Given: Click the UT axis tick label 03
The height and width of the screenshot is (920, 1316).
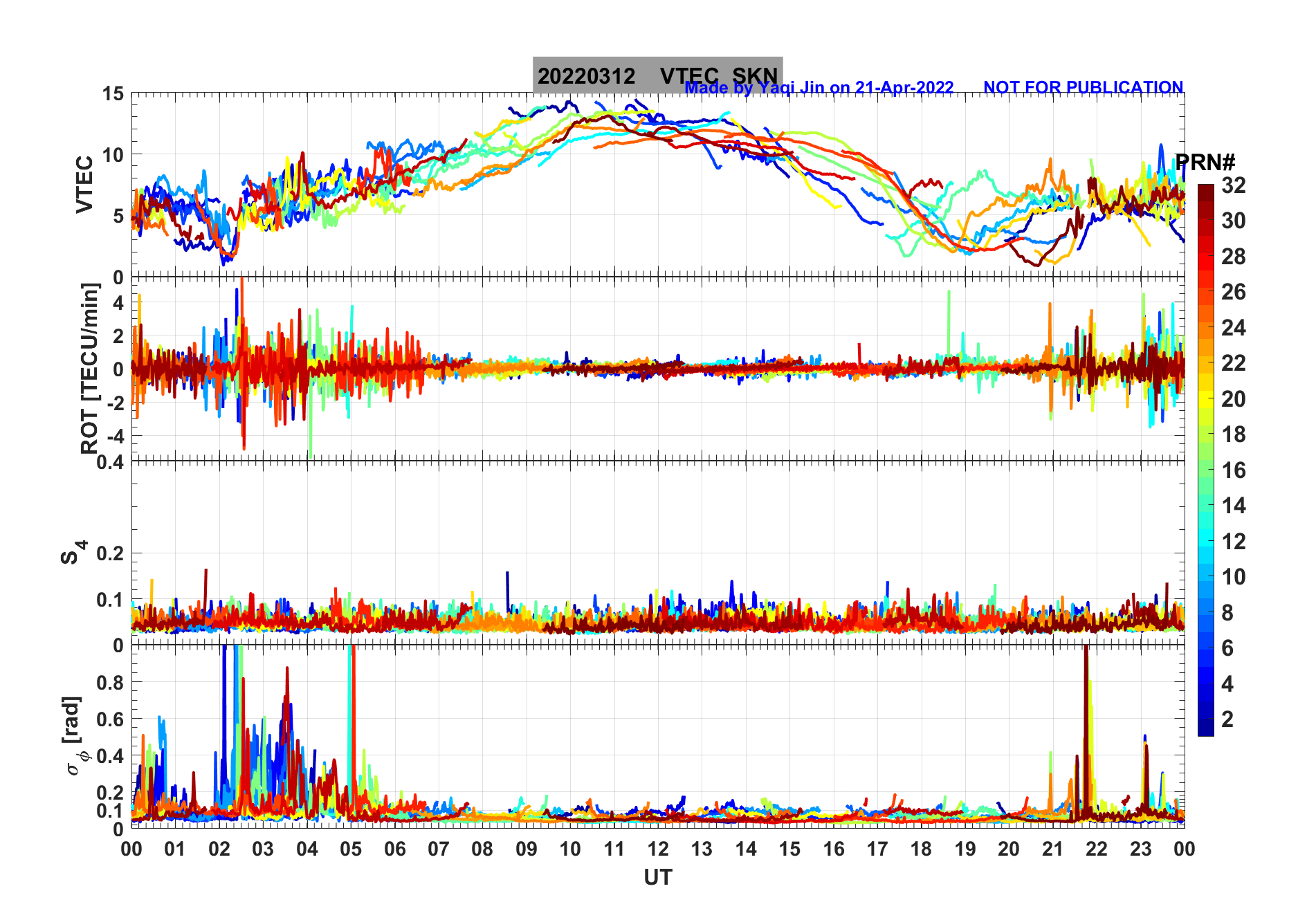Looking at the screenshot, I should point(263,849).
